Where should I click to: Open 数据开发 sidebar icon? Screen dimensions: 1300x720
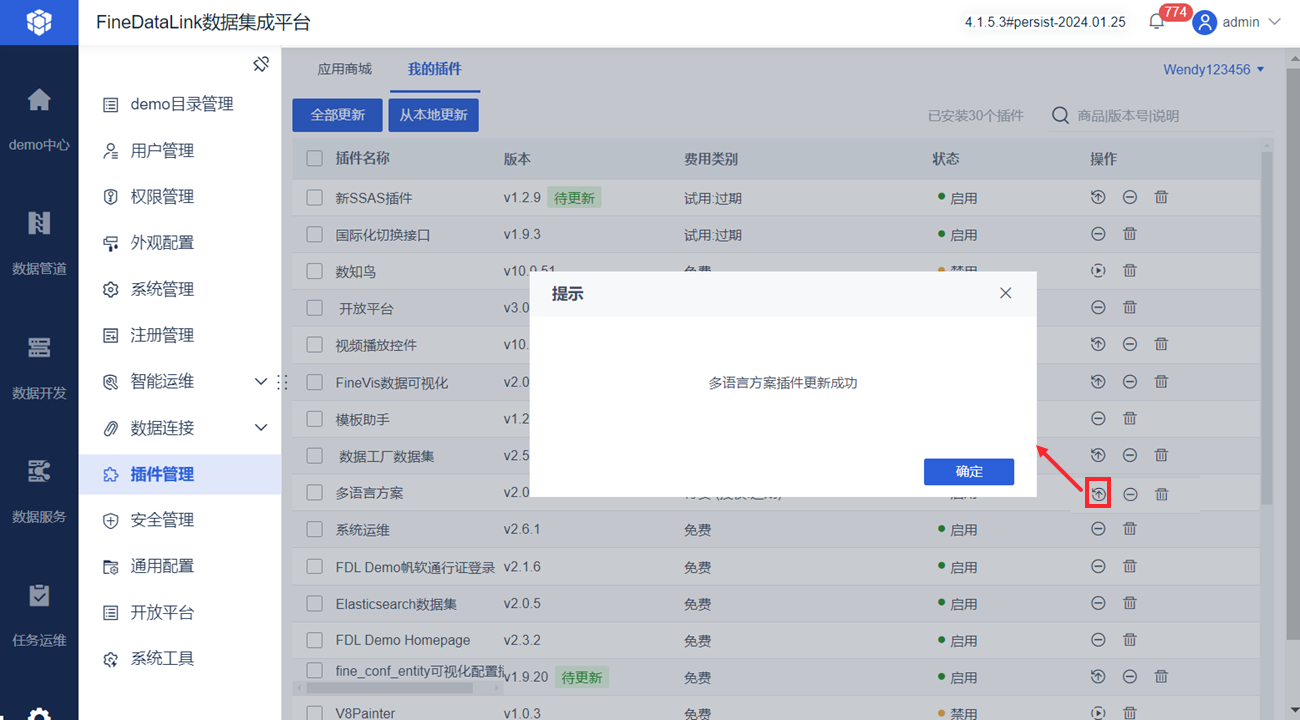point(39,348)
